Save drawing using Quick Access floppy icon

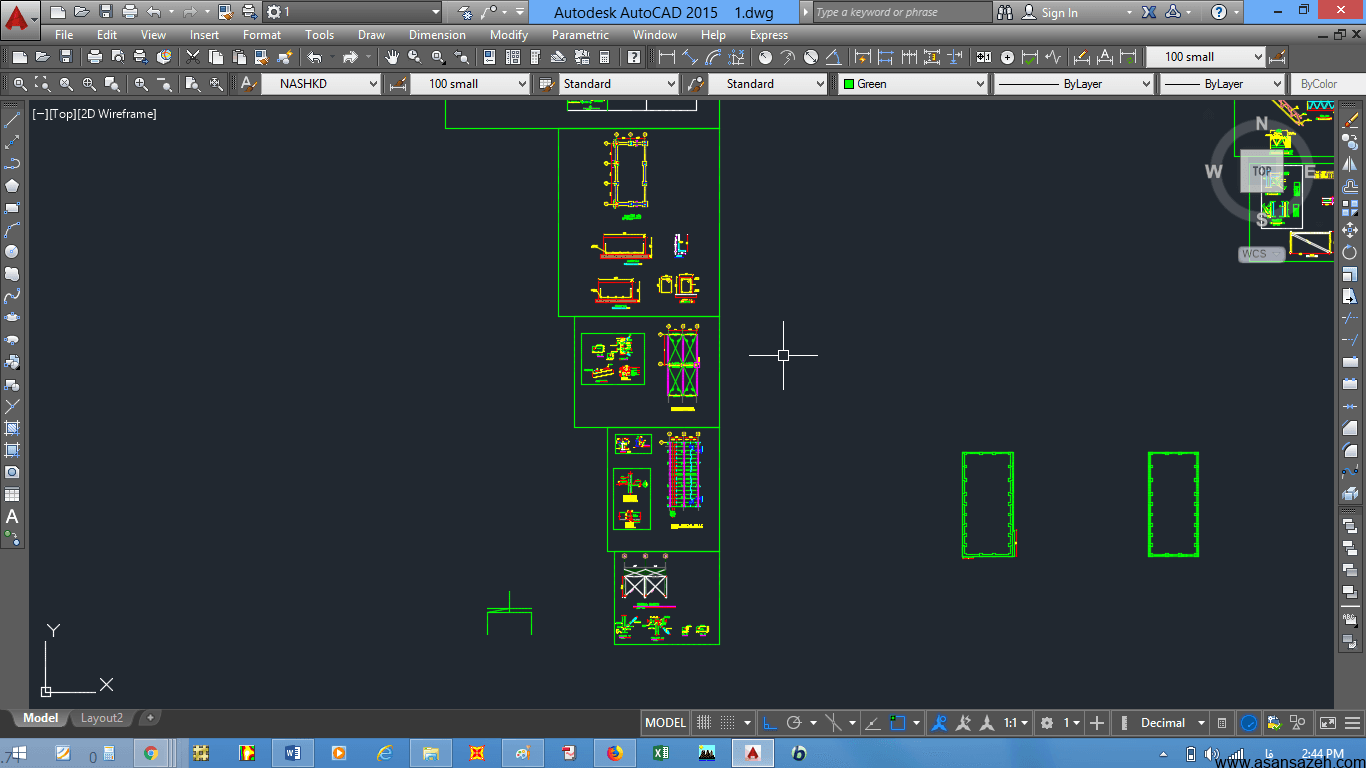pos(106,12)
